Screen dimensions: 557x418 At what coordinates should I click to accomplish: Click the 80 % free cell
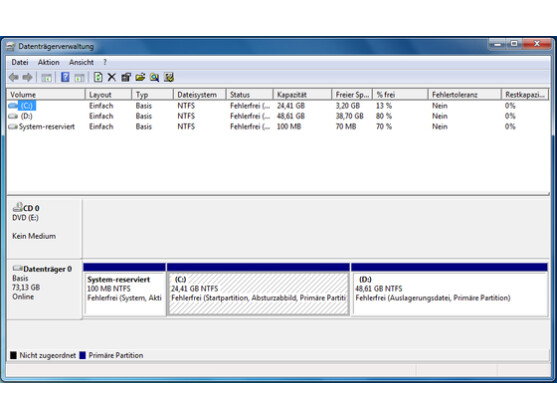384,116
